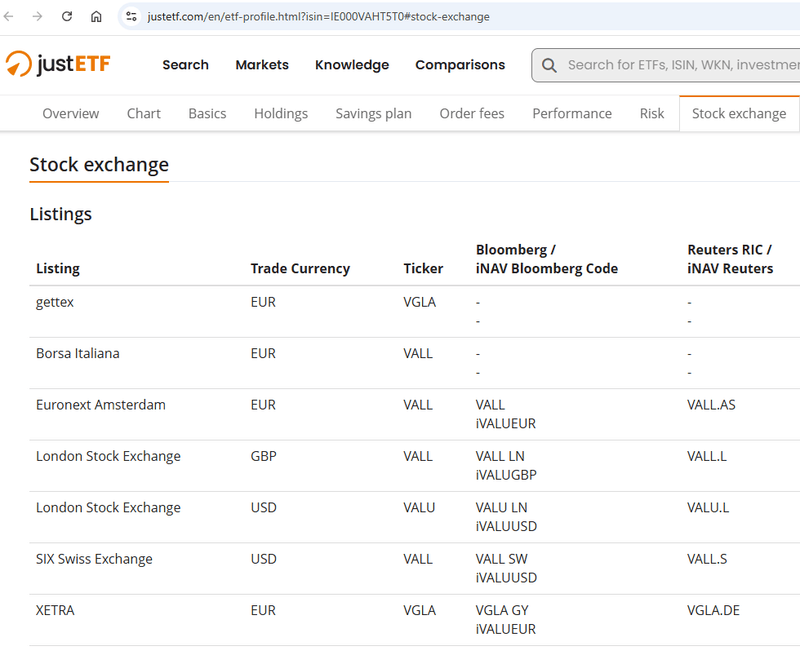Go to the browser home page icon
This screenshot has height=664, width=800.
tap(96, 16)
